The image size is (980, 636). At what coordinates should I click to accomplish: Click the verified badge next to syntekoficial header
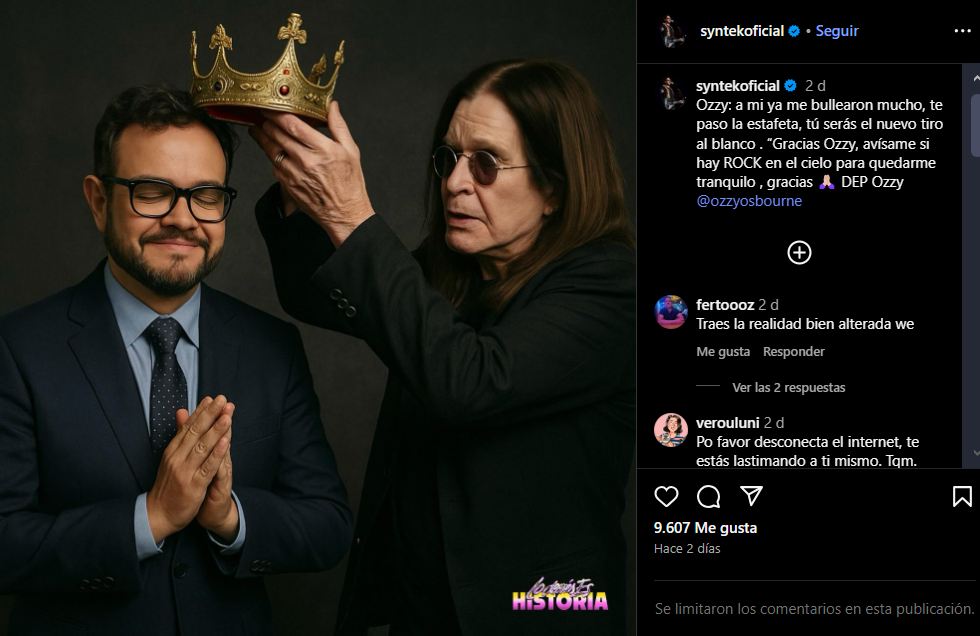[794, 31]
